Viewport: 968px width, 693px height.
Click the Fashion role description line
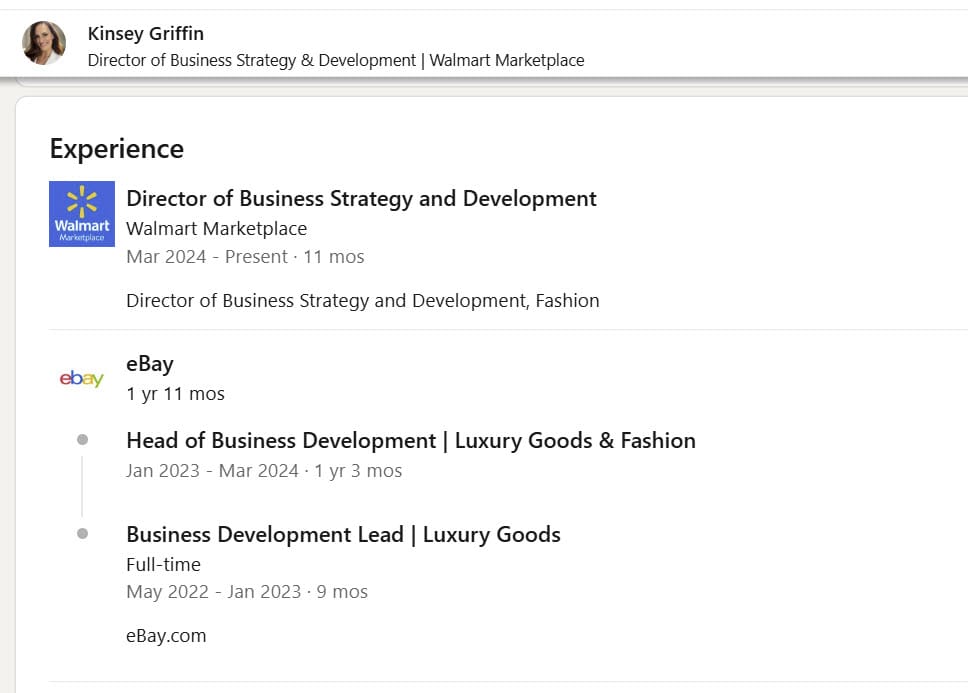[363, 301]
